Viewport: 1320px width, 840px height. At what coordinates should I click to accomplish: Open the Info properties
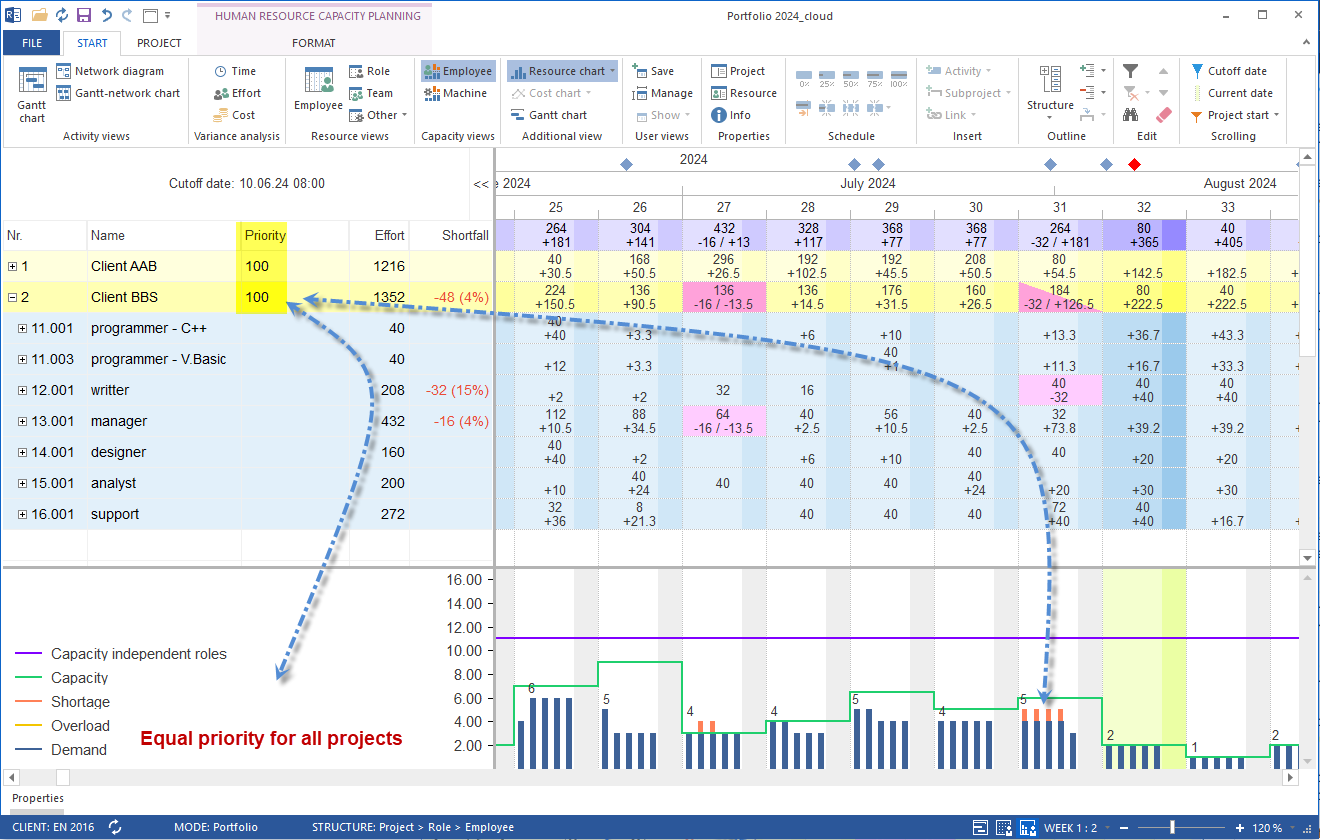point(731,115)
